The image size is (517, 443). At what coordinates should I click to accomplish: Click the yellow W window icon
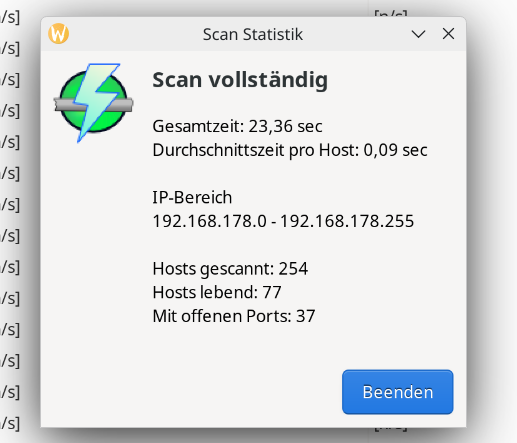tap(59, 34)
